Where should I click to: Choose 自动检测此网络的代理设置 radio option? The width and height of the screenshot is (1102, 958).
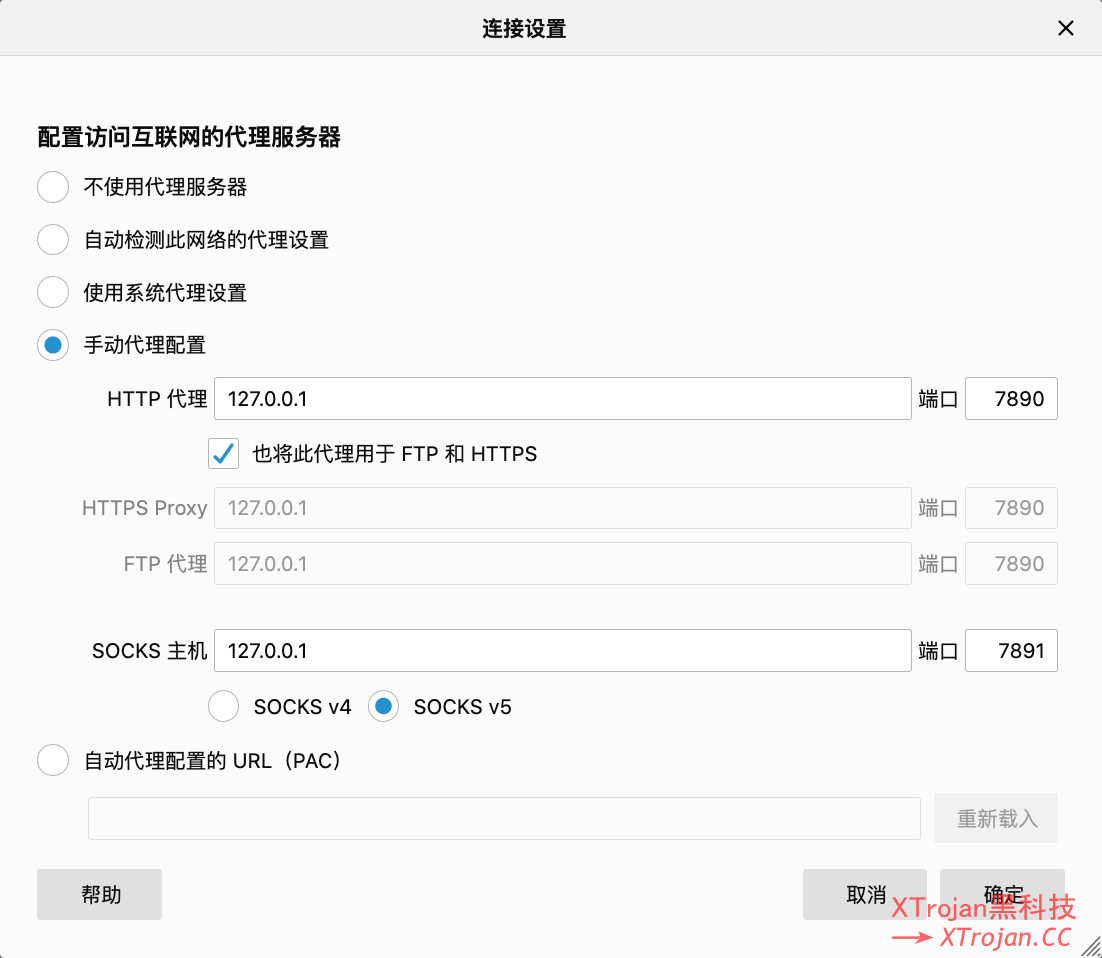pyautogui.click(x=53, y=240)
